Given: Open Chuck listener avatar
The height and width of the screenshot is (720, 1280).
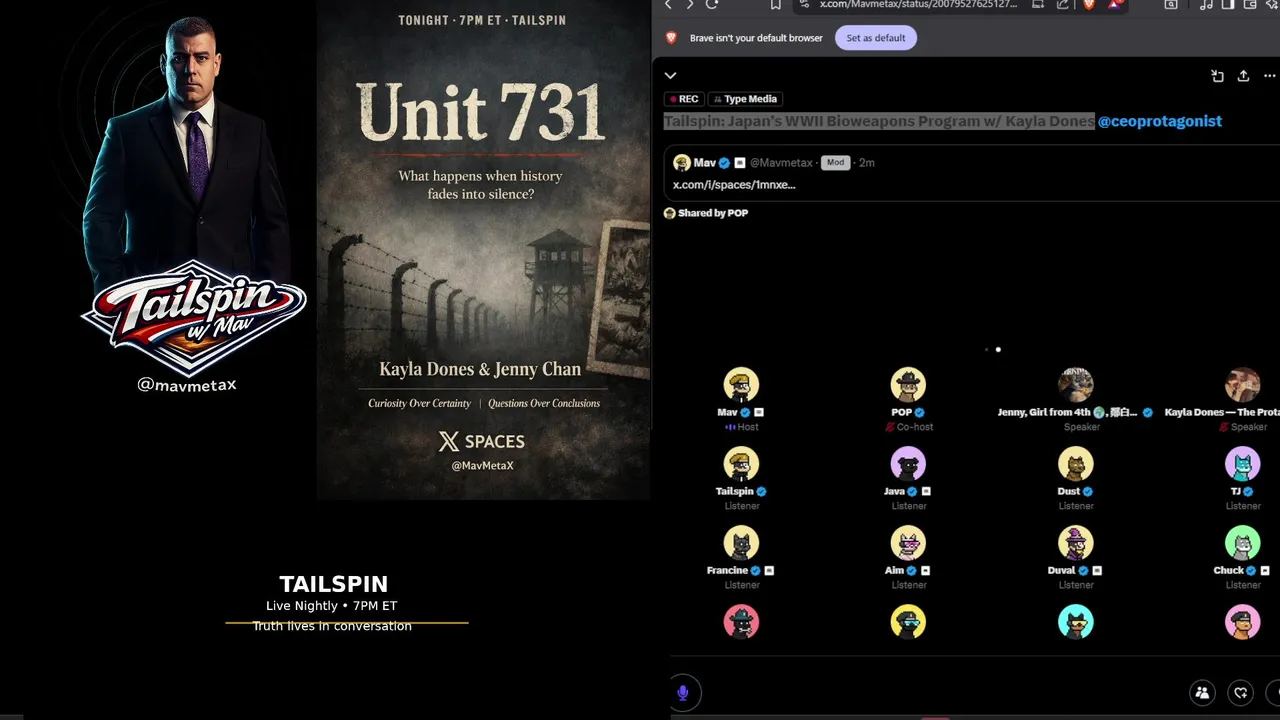Looking at the screenshot, I should click(x=1243, y=543).
